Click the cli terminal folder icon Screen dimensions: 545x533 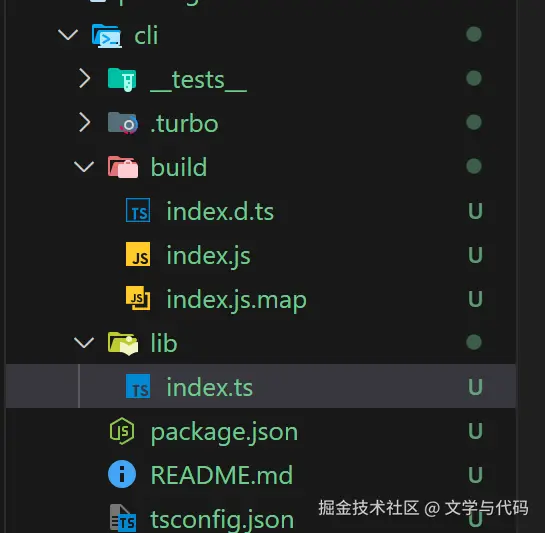(x=107, y=36)
